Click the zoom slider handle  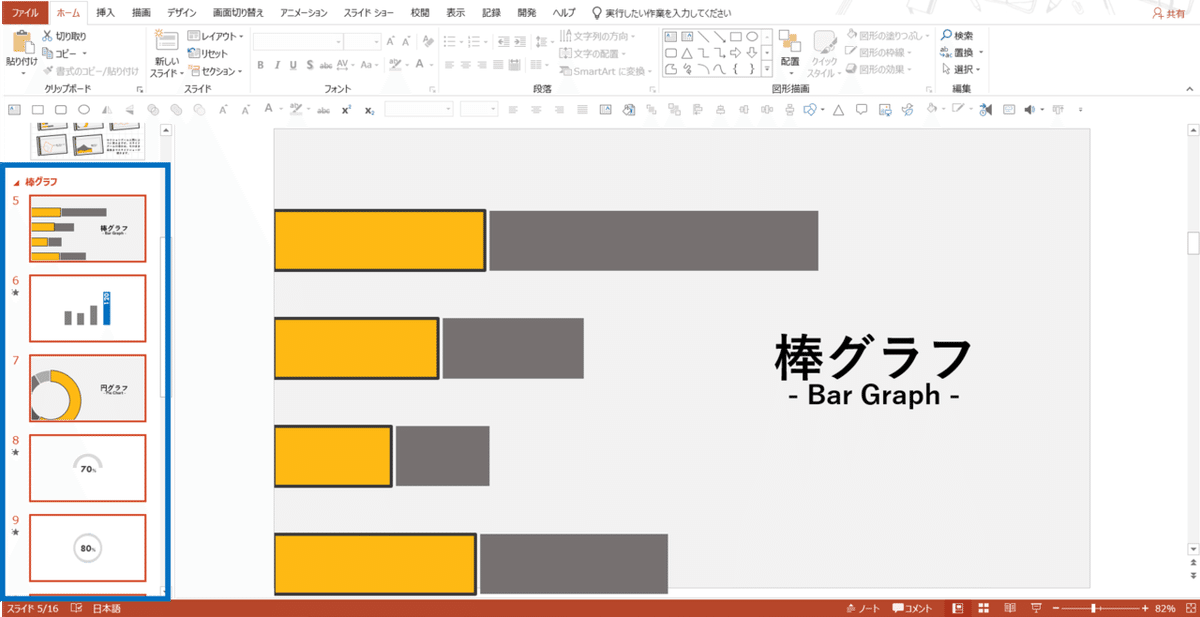point(1095,608)
